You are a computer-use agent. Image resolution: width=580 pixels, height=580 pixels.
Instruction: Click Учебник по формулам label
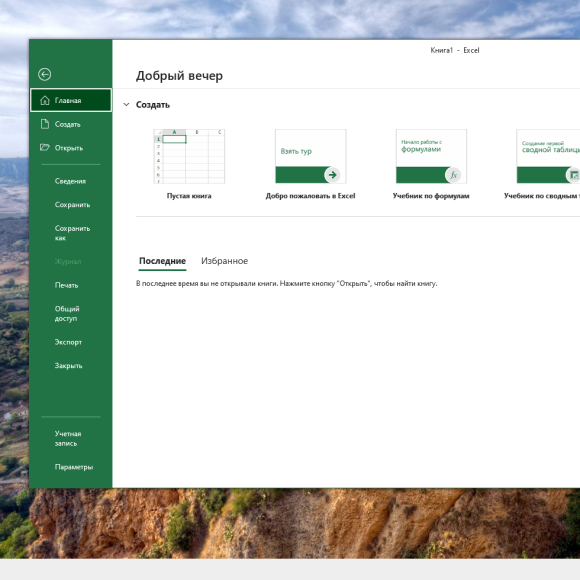coord(431,196)
